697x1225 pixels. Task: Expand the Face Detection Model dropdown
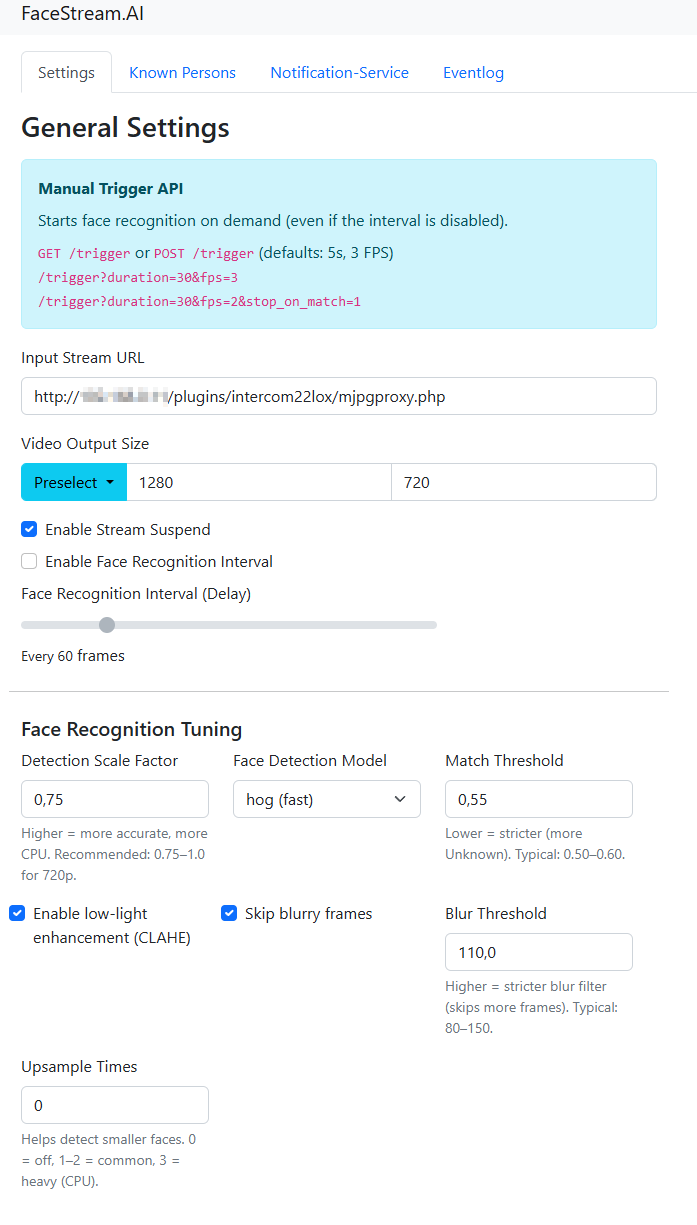327,799
